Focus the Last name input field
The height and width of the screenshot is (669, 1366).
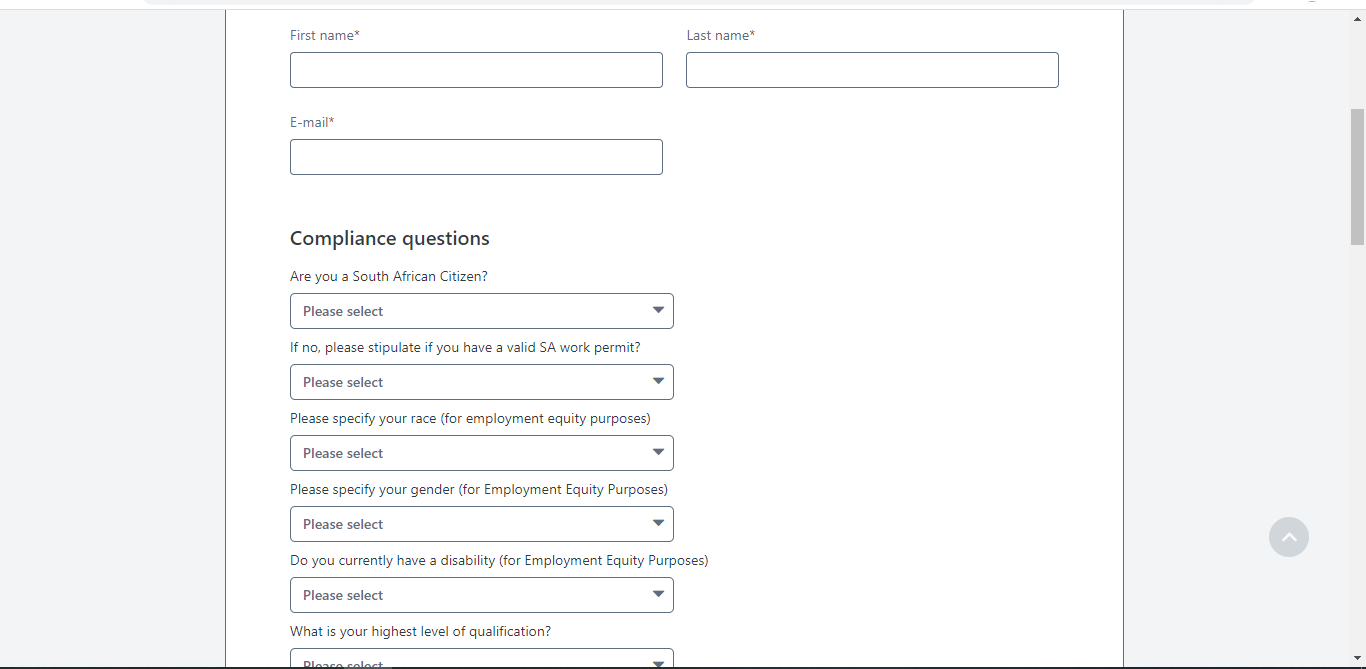coord(872,70)
